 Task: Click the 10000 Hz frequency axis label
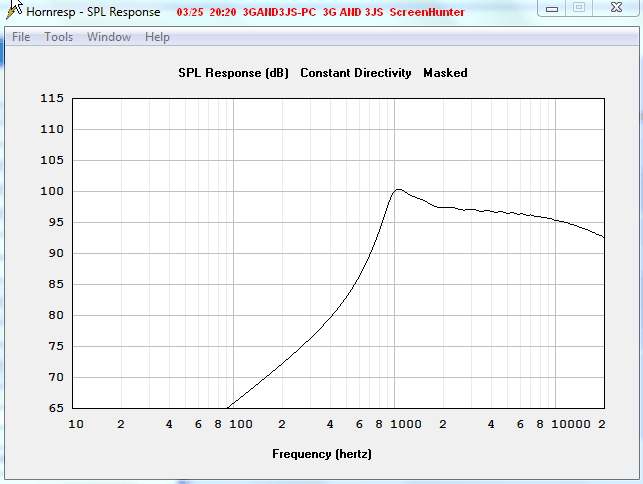coord(571,424)
